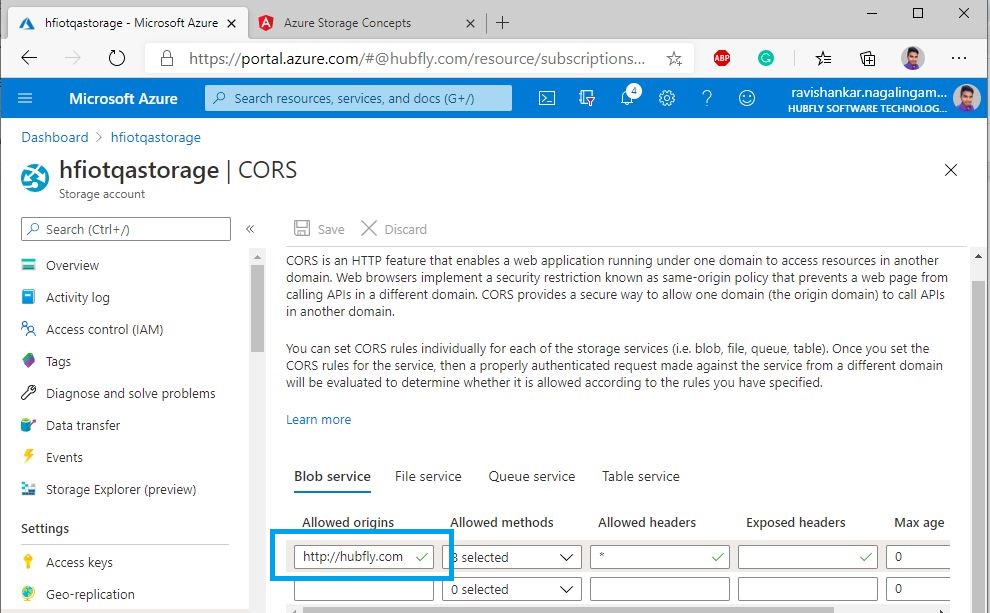The image size is (990, 613).
Task: Open Allowed methods dropdown showing 3 selected
Action: (511, 557)
